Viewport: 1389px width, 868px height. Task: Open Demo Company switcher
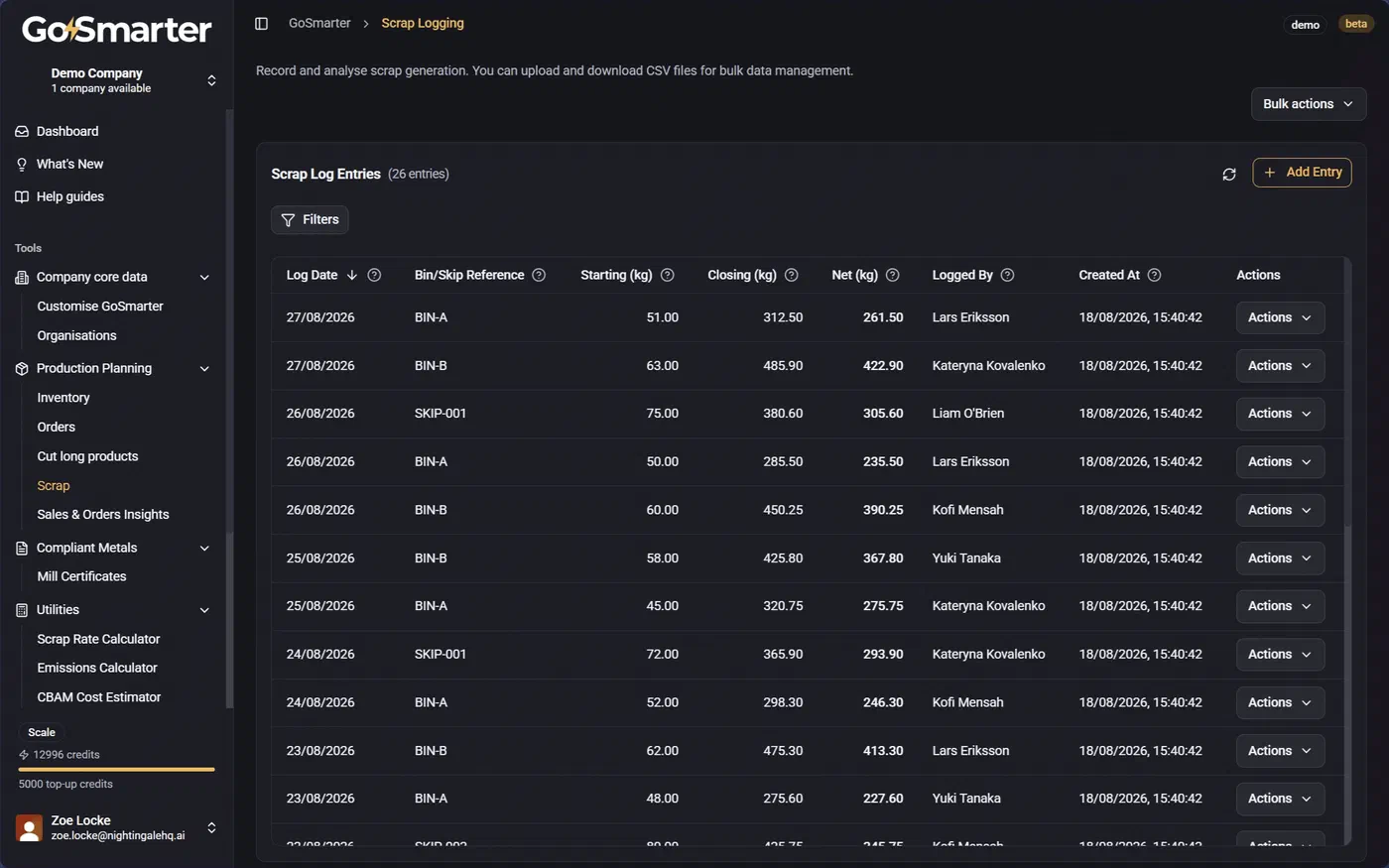(117, 80)
